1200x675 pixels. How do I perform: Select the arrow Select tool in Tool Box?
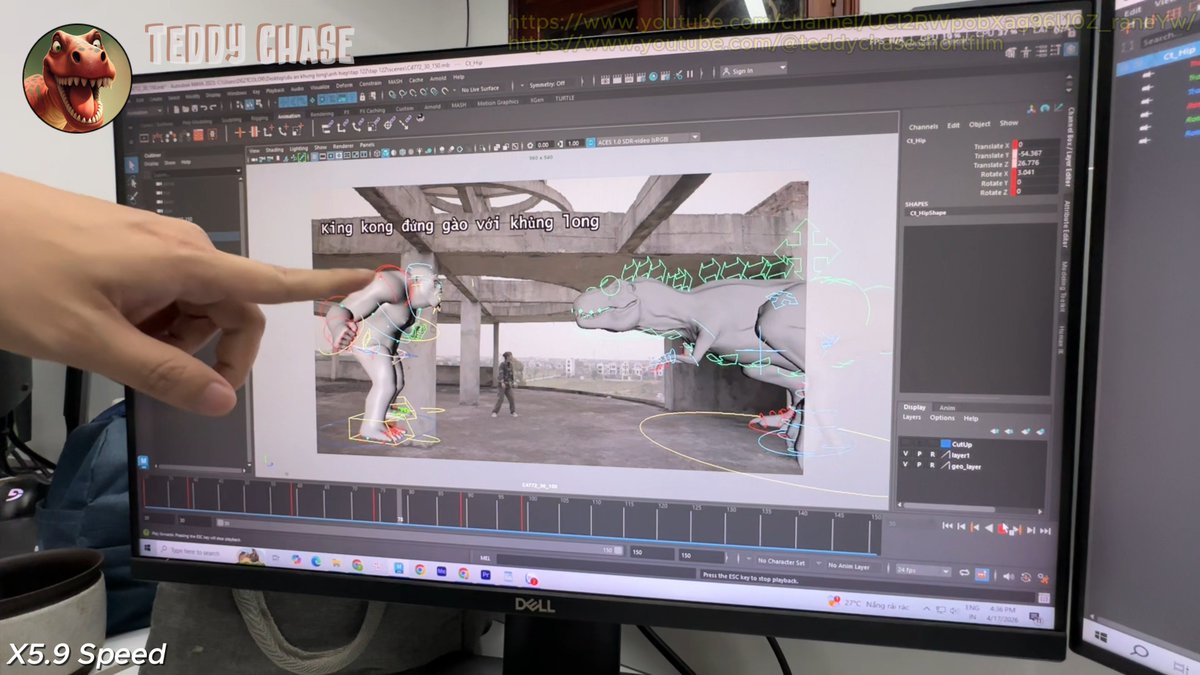pos(133,165)
